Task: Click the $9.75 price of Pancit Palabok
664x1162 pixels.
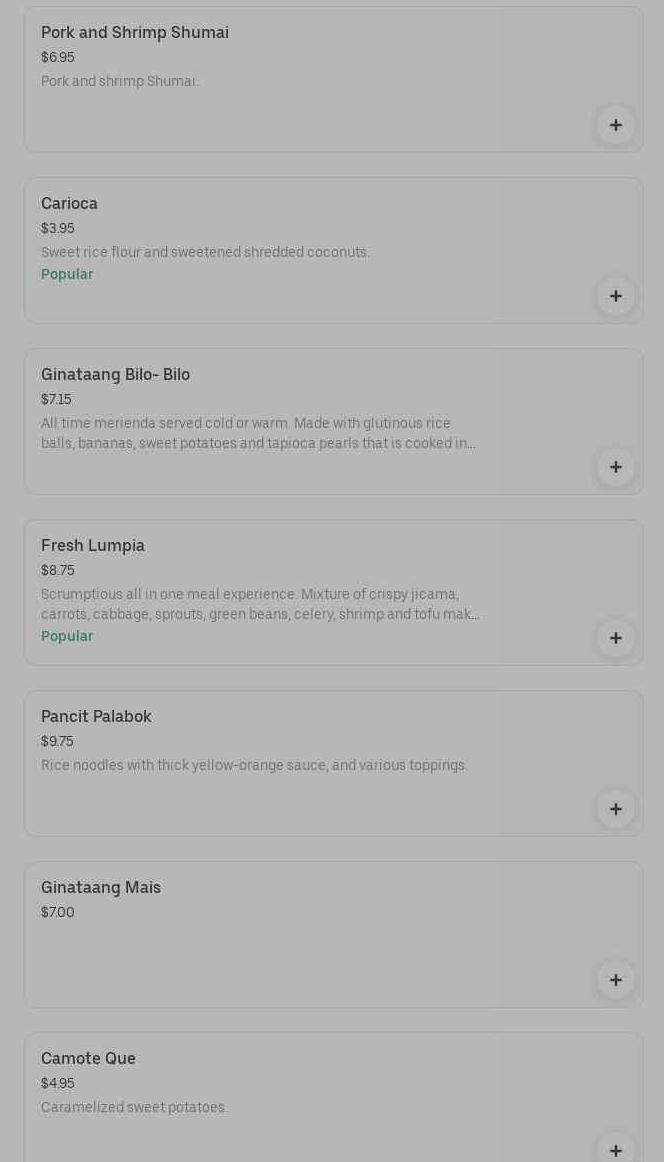Action: [57, 742]
